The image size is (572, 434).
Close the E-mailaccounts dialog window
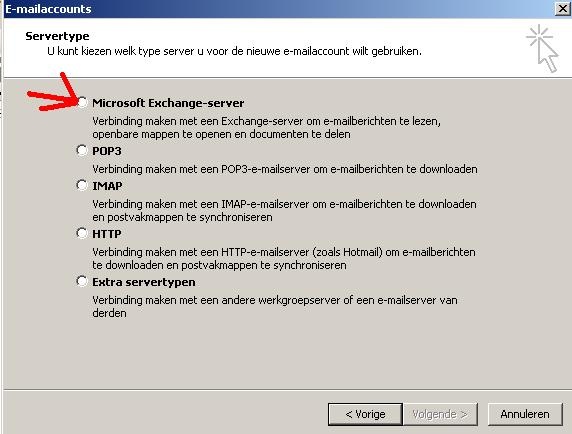point(563,8)
